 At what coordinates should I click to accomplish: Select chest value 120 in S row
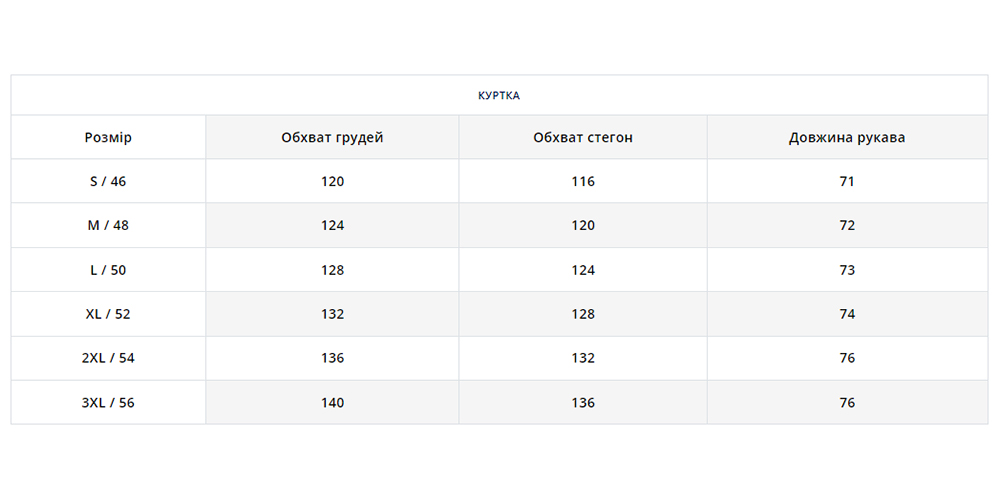[333, 182]
